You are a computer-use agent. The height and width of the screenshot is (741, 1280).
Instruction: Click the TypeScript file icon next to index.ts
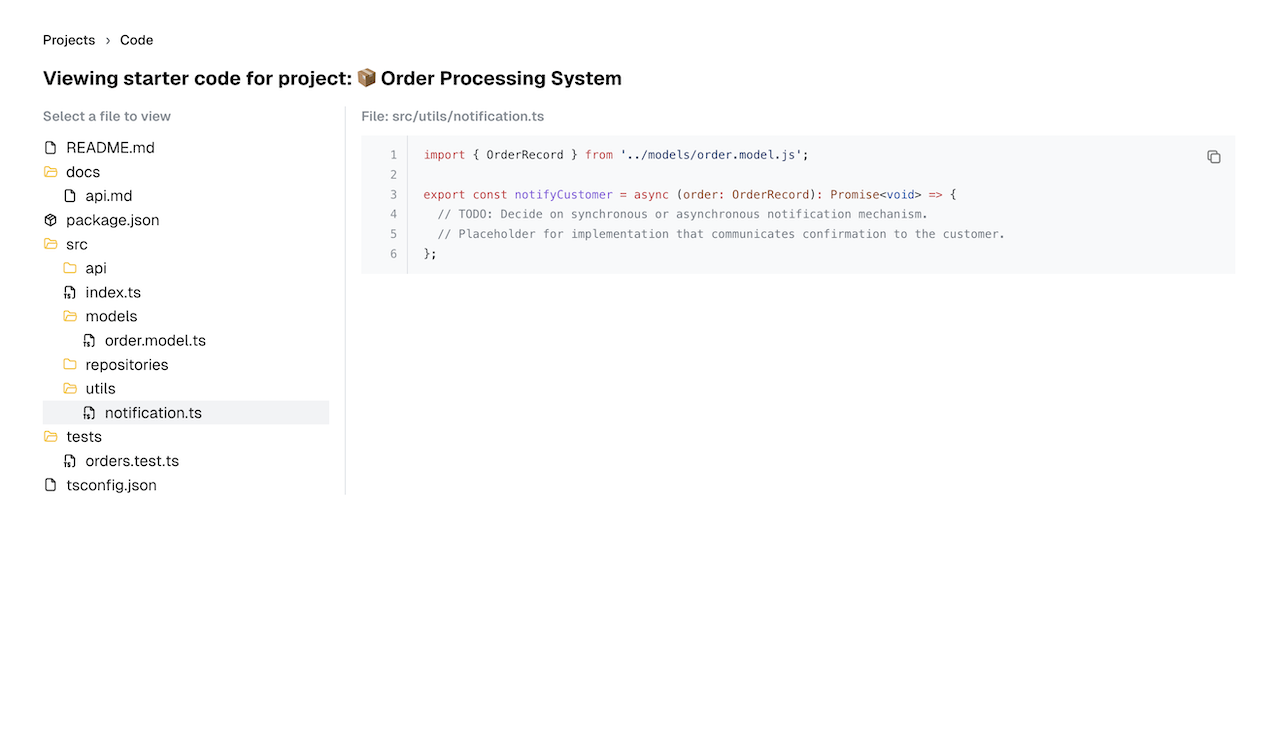69,292
